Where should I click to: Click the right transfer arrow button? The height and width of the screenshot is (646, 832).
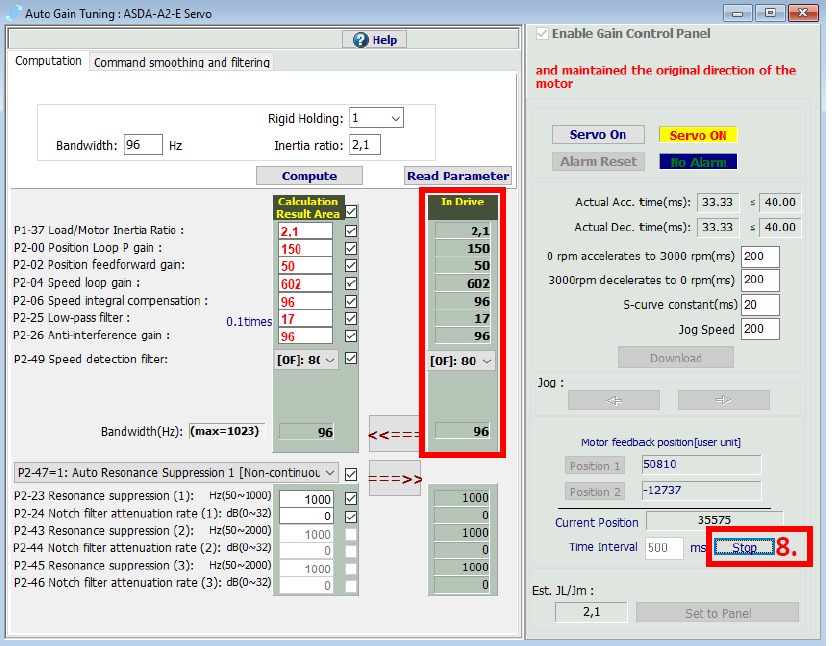395,477
